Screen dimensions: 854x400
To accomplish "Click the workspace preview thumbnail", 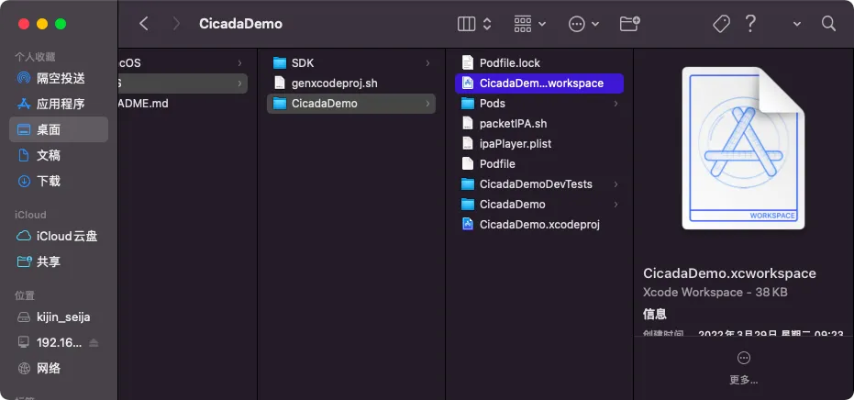I will (742, 149).
